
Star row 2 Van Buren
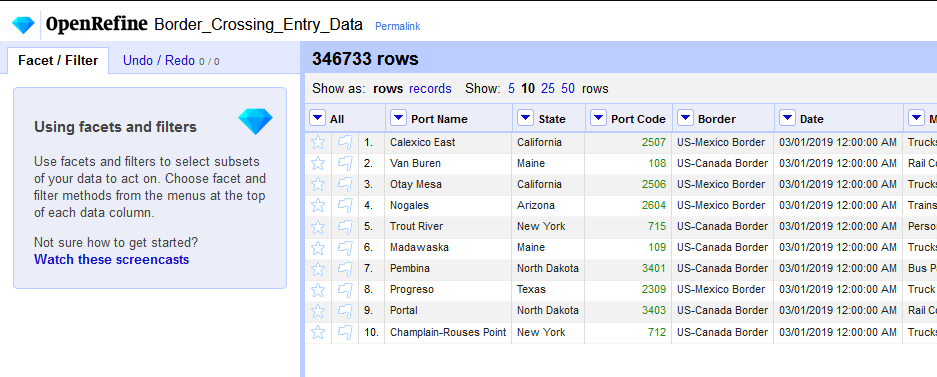pos(319,163)
